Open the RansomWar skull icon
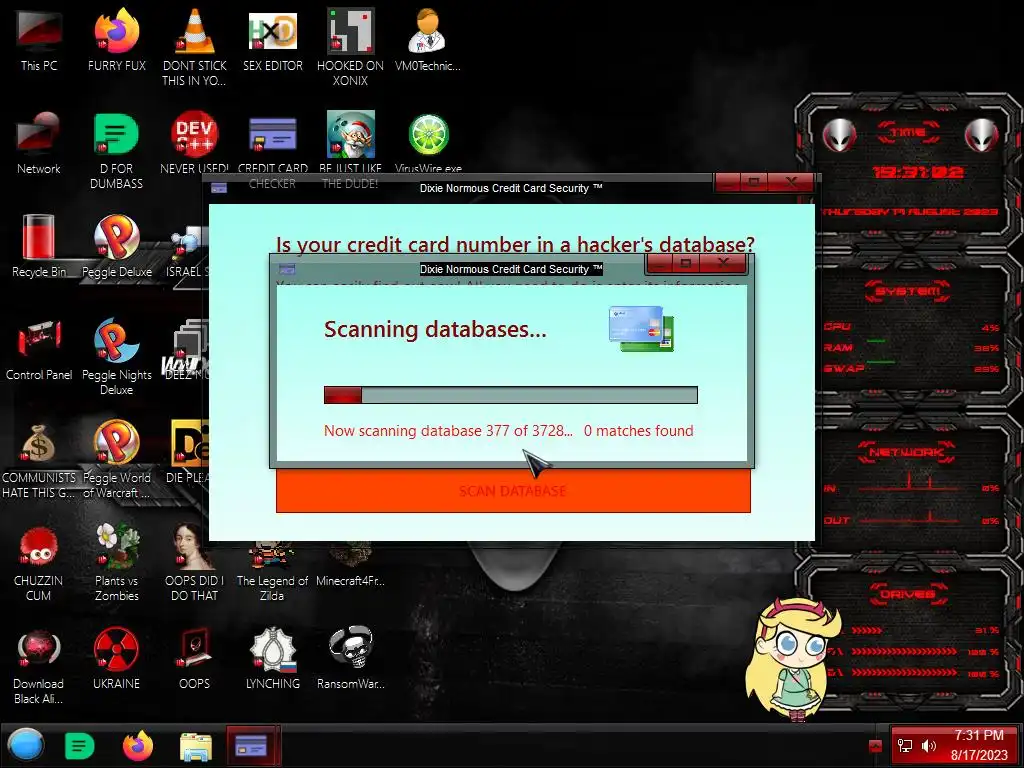Screen dimensions: 1024x768 click(x=351, y=660)
